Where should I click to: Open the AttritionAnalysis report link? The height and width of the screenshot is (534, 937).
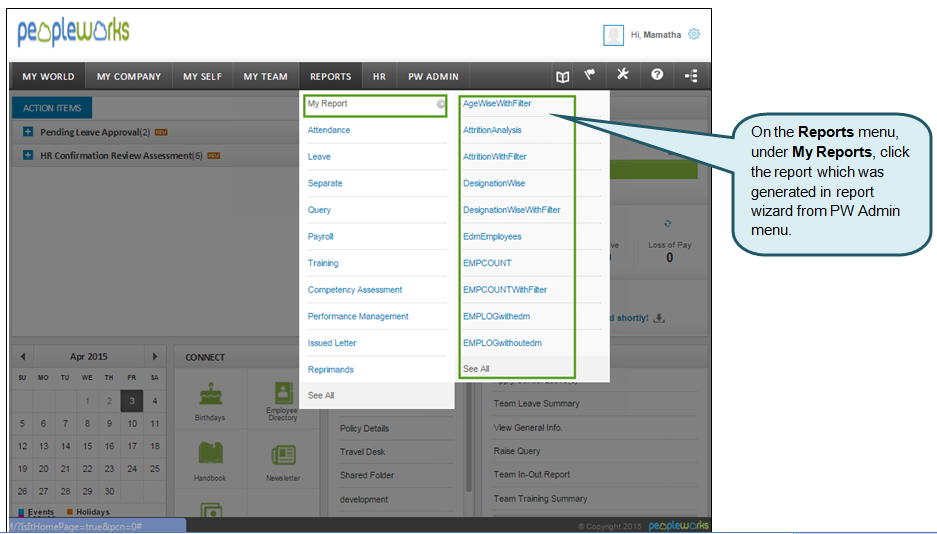[x=492, y=130]
